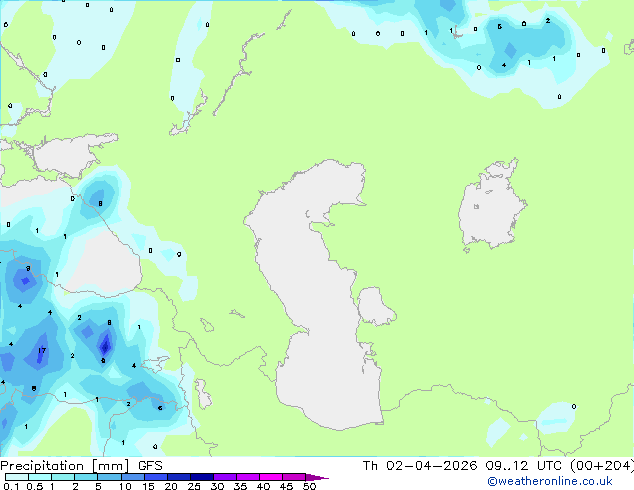Click the date 'Th 02-04-2026'
The image size is (634, 490).
[420, 466]
